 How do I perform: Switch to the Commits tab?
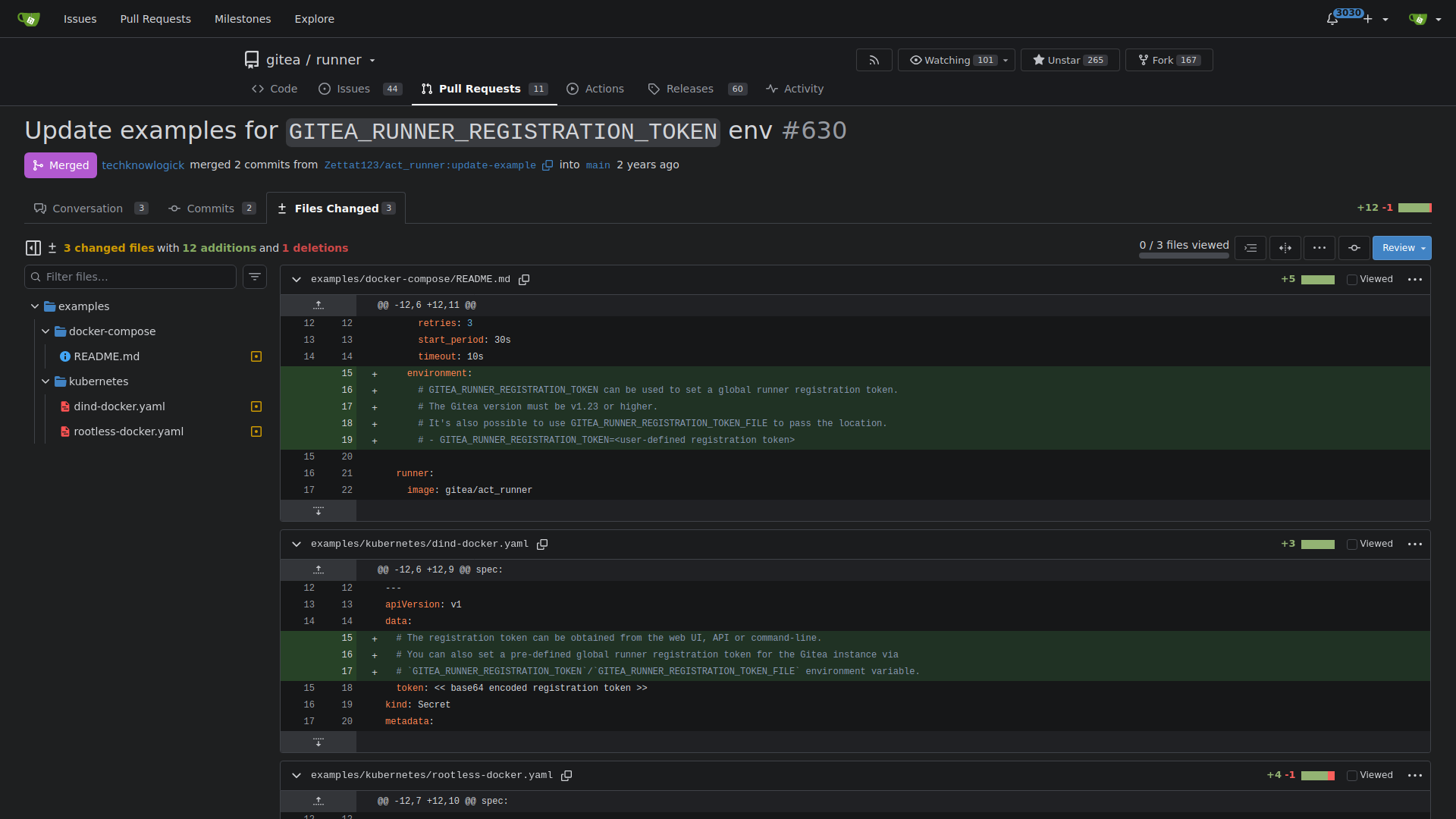tap(212, 209)
